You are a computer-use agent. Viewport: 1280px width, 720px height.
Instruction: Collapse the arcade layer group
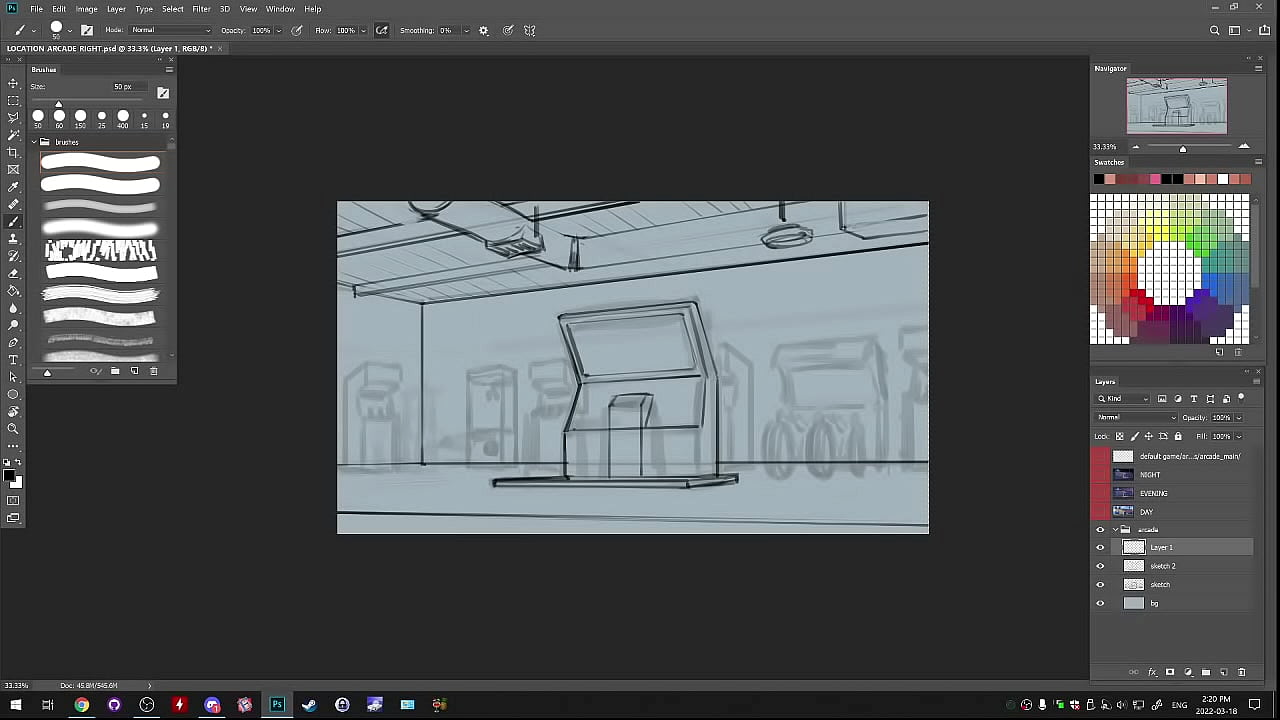pyautogui.click(x=1114, y=529)
